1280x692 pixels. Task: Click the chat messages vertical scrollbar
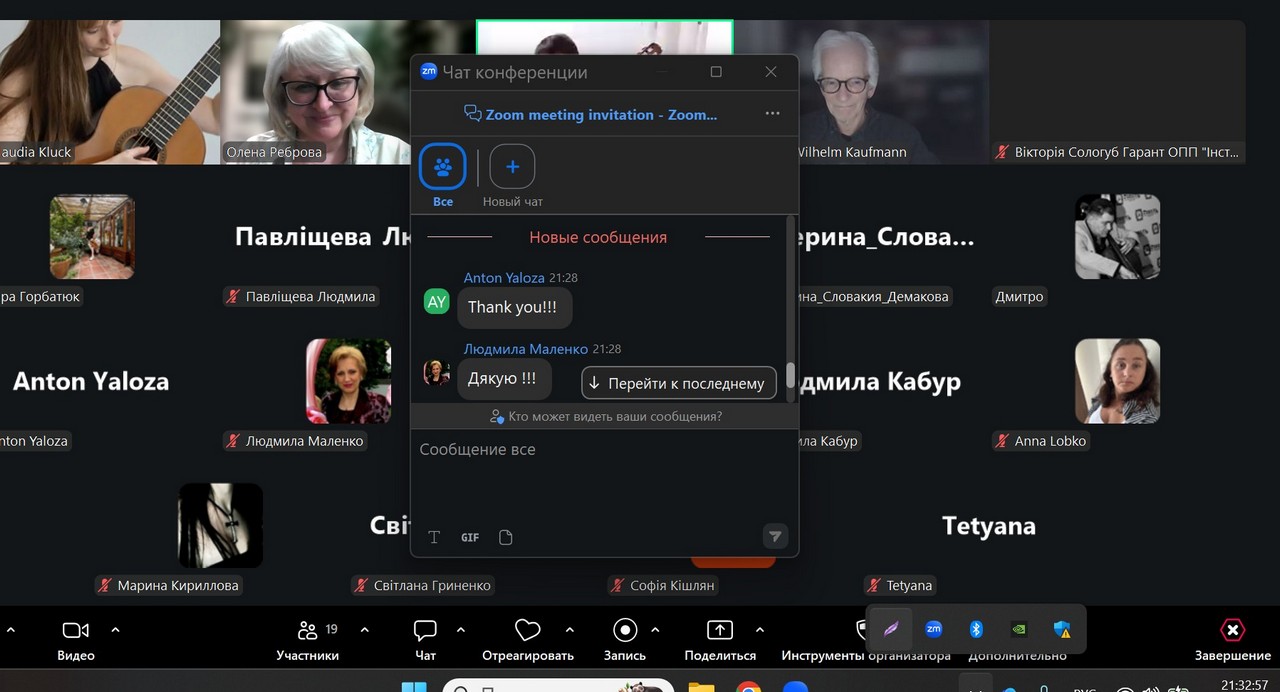point(790,374)
